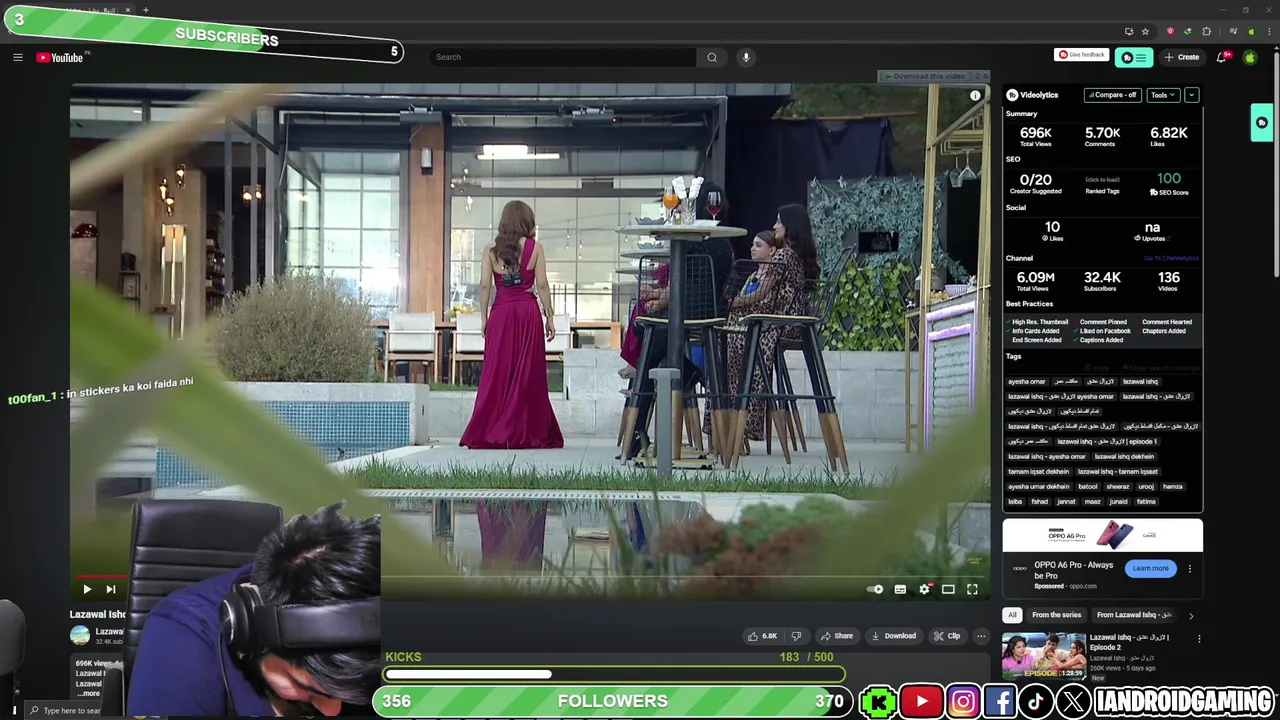Open the notifications bell

[x=1221, y=57]
